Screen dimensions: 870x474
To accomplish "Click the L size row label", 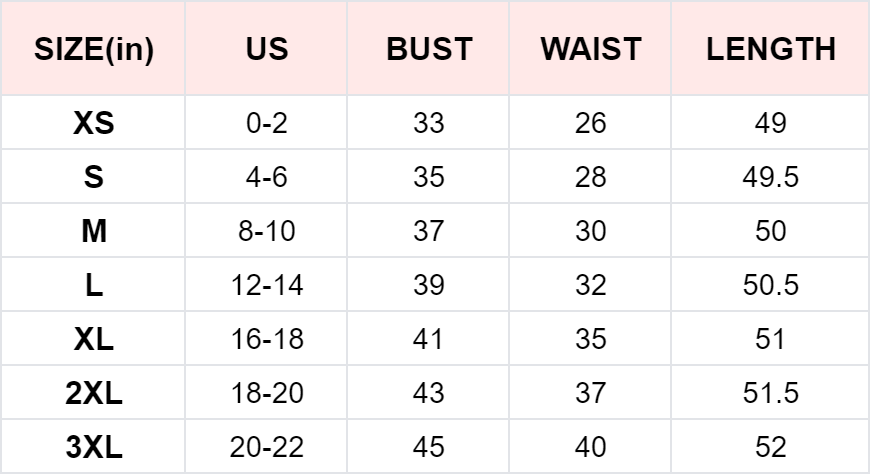I will (94, 286).
